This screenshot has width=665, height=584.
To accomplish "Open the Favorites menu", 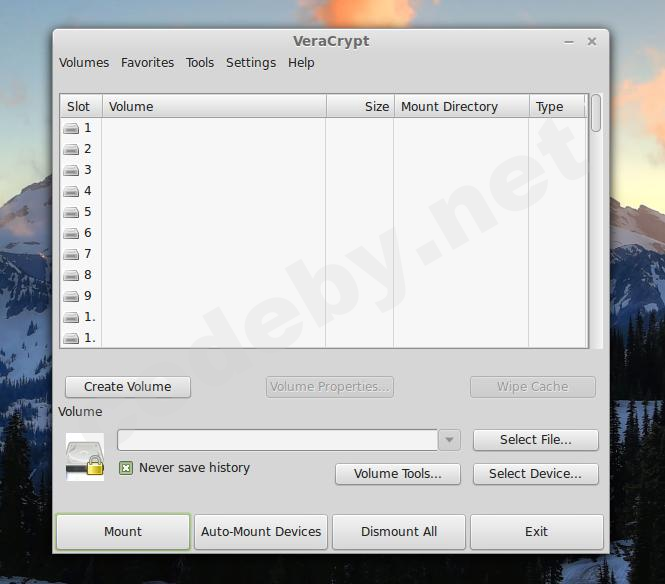I will point(148,63).
